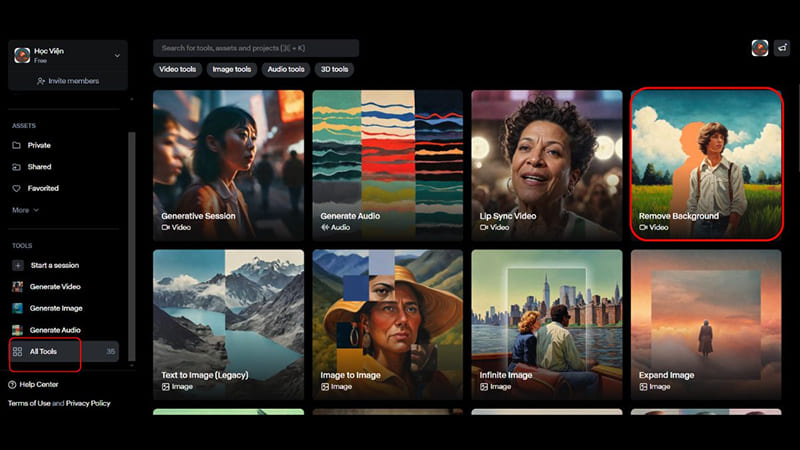Click the search tools and assets field
This screenshot has width=800, height=450.
tap(255, 48)
